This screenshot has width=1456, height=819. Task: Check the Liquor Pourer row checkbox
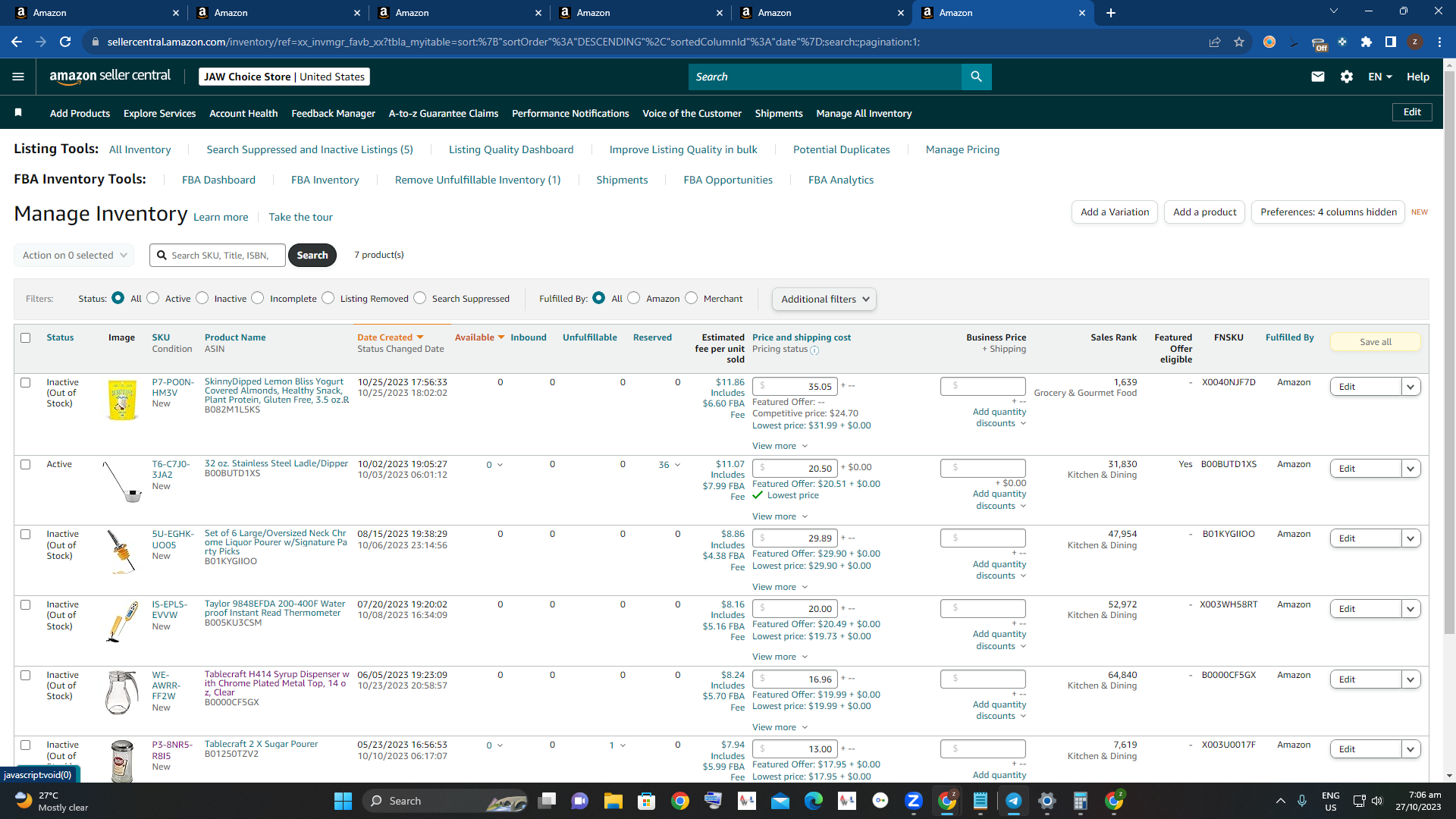(26, 534)
